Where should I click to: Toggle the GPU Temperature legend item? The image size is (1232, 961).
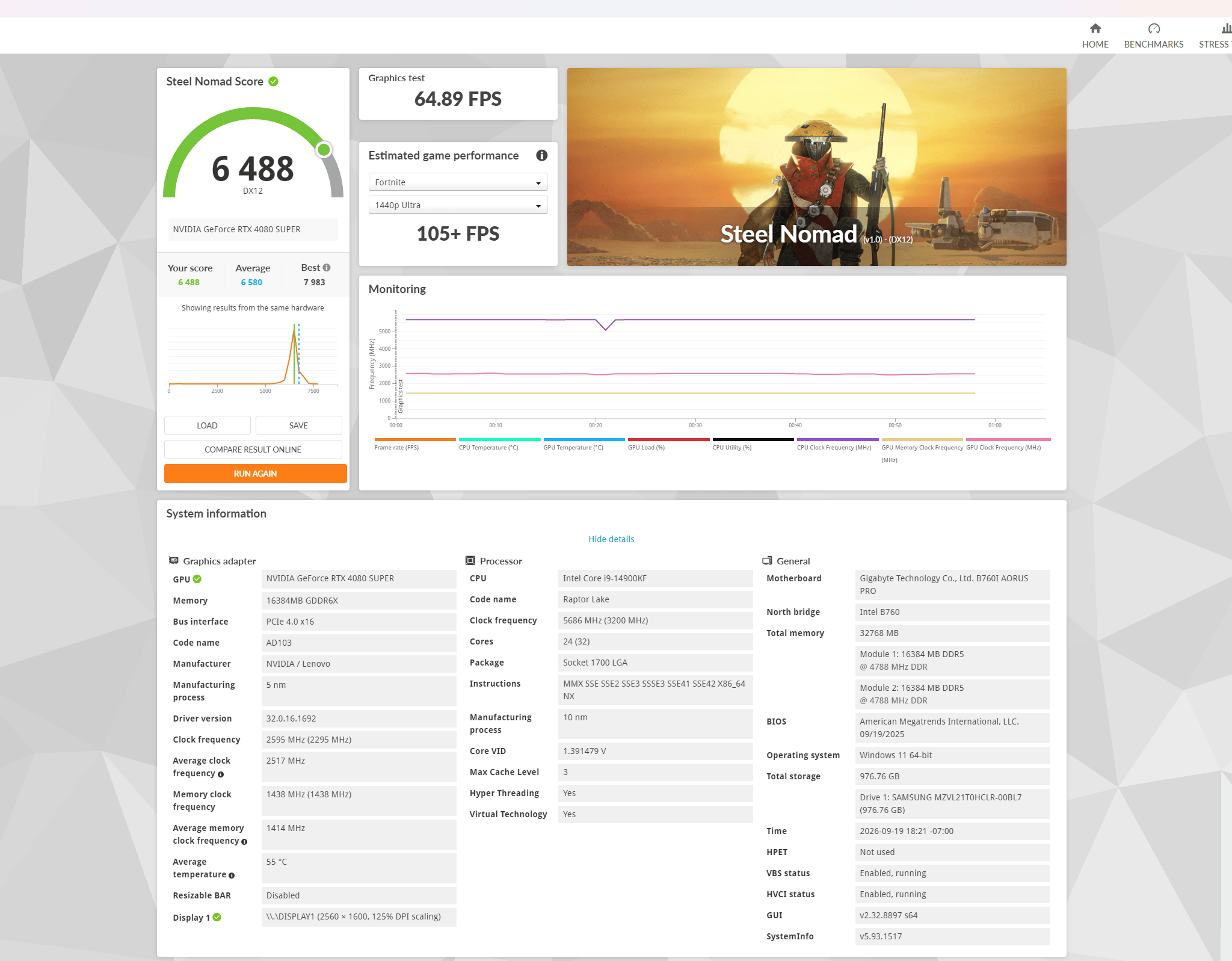point(584,443)
